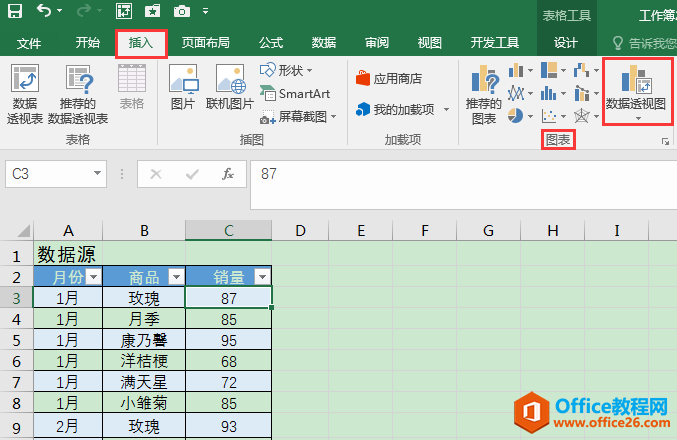Insert a statistic histogram chart
Screen dimensions: 677x440
pyautogui.click(x=553, y=93)
